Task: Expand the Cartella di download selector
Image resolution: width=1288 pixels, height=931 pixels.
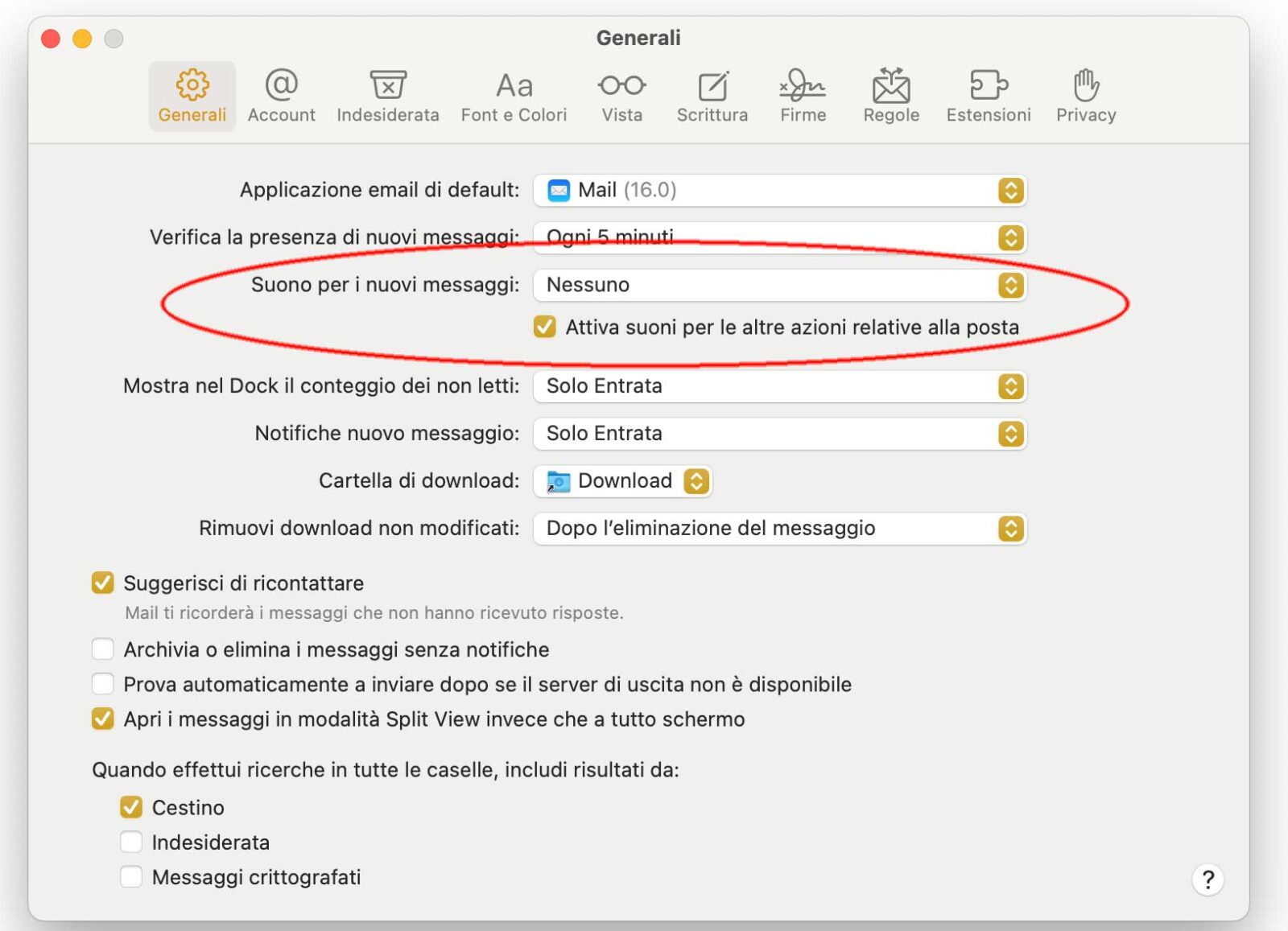Action: pyautogui.click(x=696, y=480)
